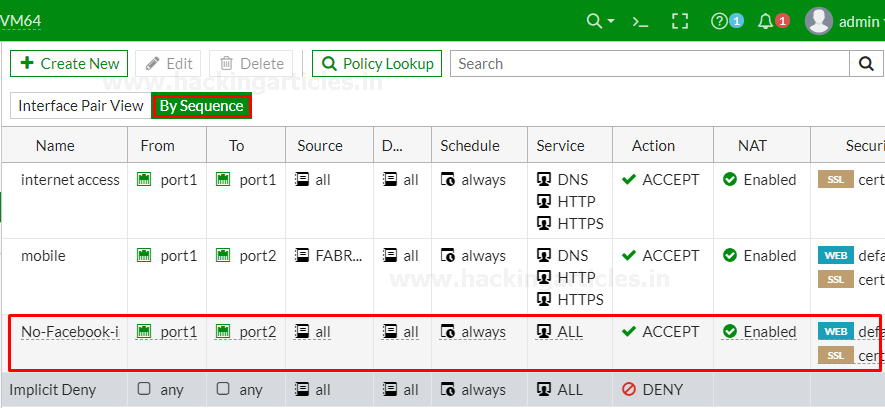The image size is (885, 408).
Task: Click the DENY icon in Implicit Deny row
Action: tap(630, 389)
